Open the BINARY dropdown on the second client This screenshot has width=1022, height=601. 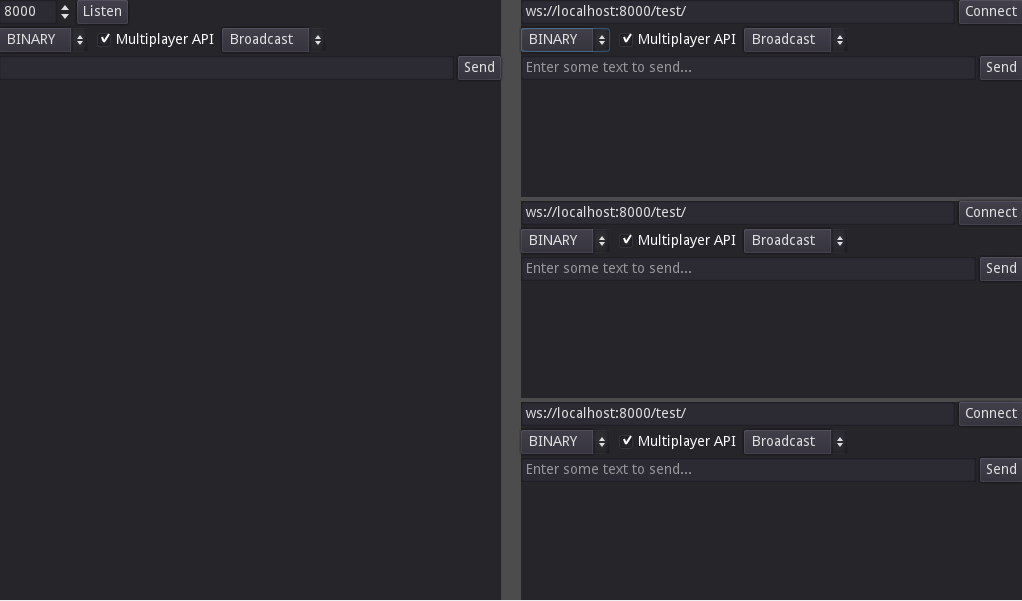(x=563, y=240)
